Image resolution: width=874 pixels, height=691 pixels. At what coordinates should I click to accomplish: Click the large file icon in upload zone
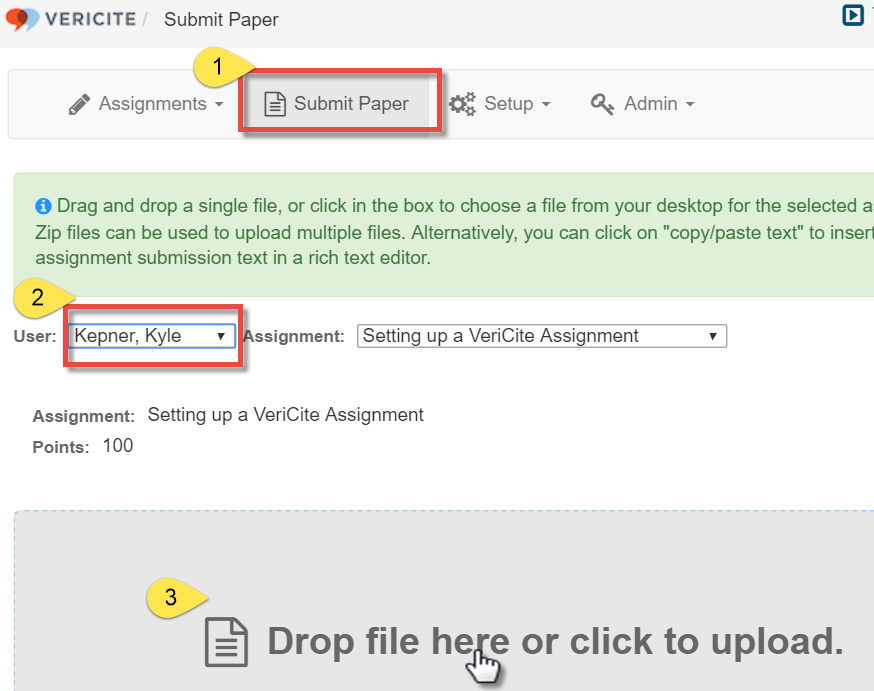226,641
